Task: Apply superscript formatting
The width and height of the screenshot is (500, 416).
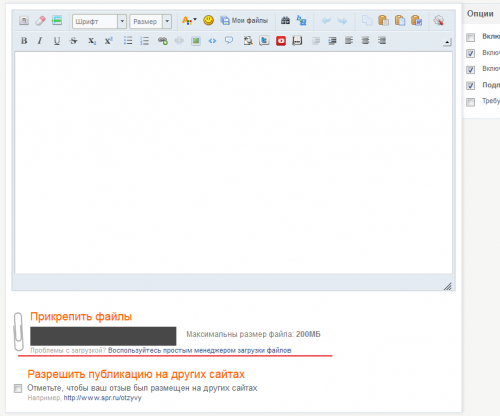Action: click(109, 41)
